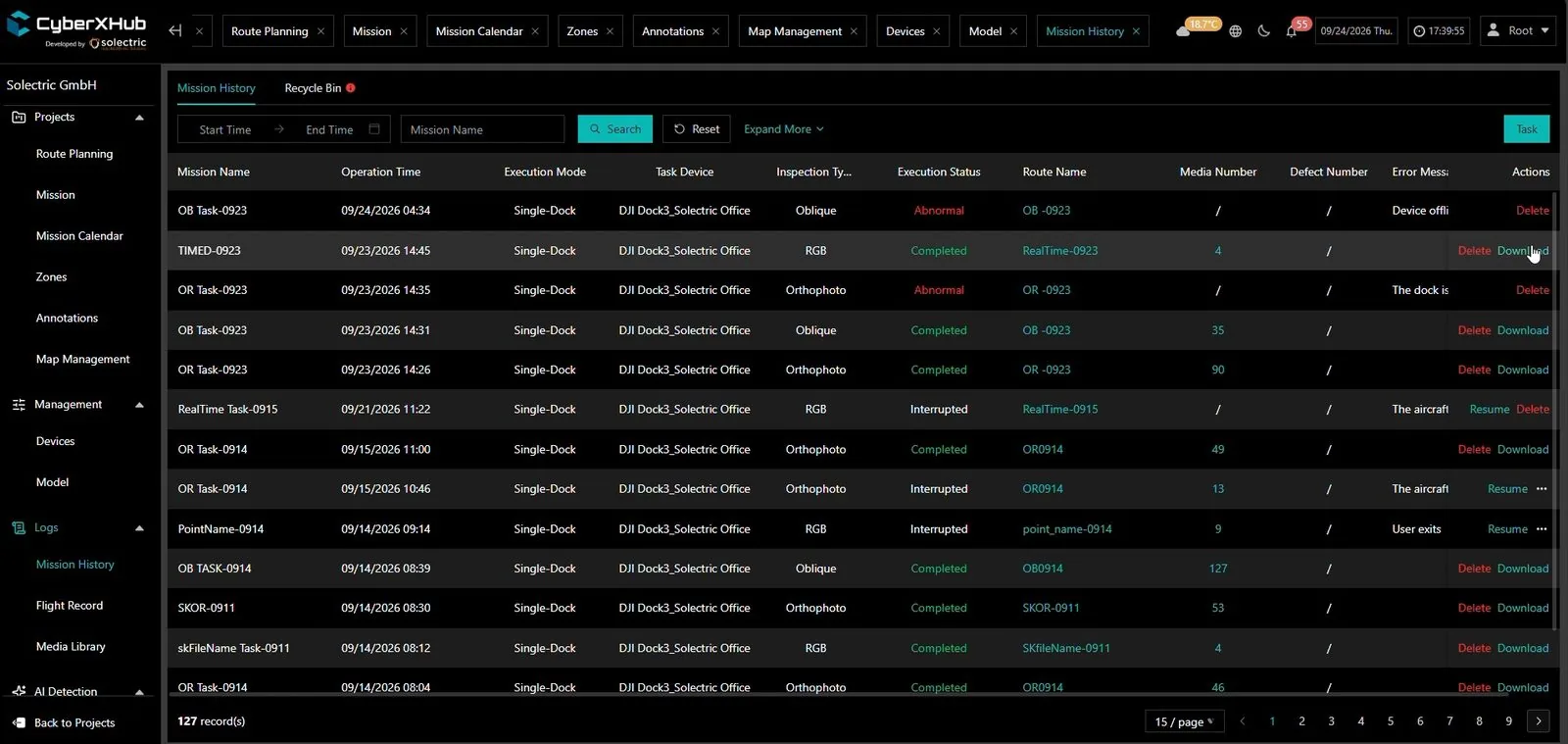1568x744 pixels.
Task: Open more actions for PointName-0914 row
Action: pos(1542,529)
